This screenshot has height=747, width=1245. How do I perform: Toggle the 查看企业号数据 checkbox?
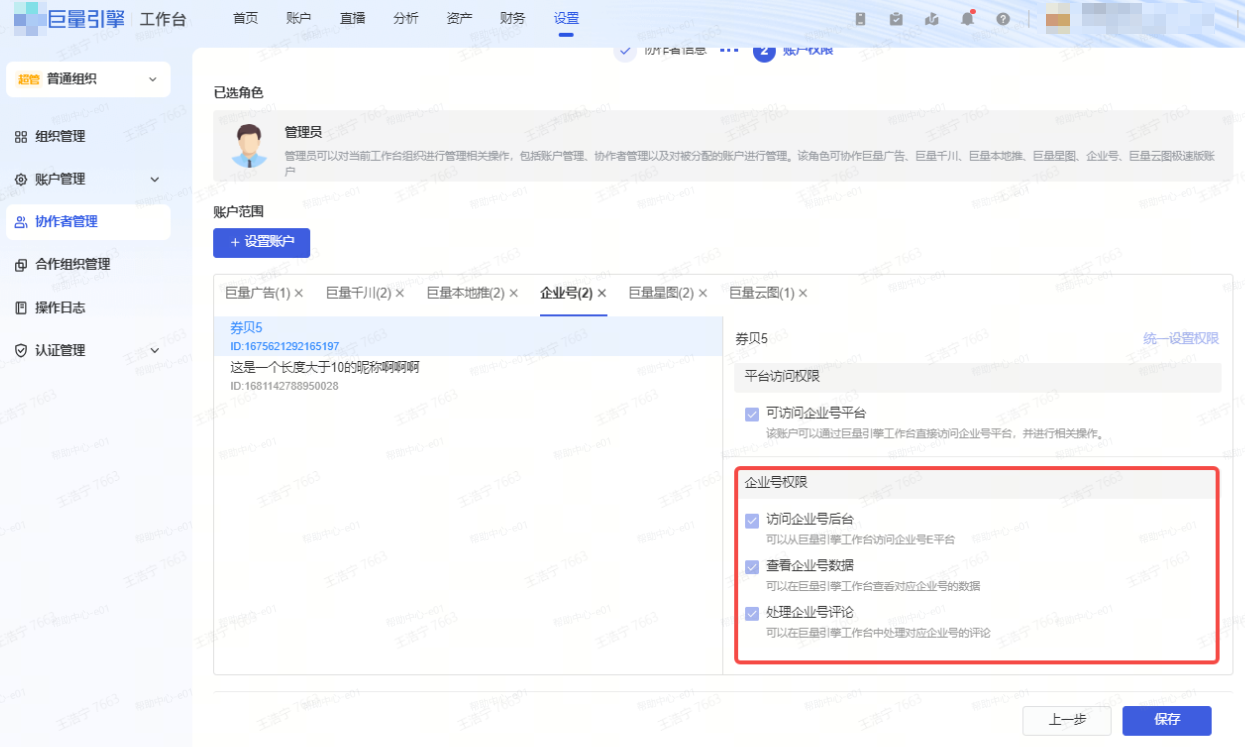pos(752,567)
